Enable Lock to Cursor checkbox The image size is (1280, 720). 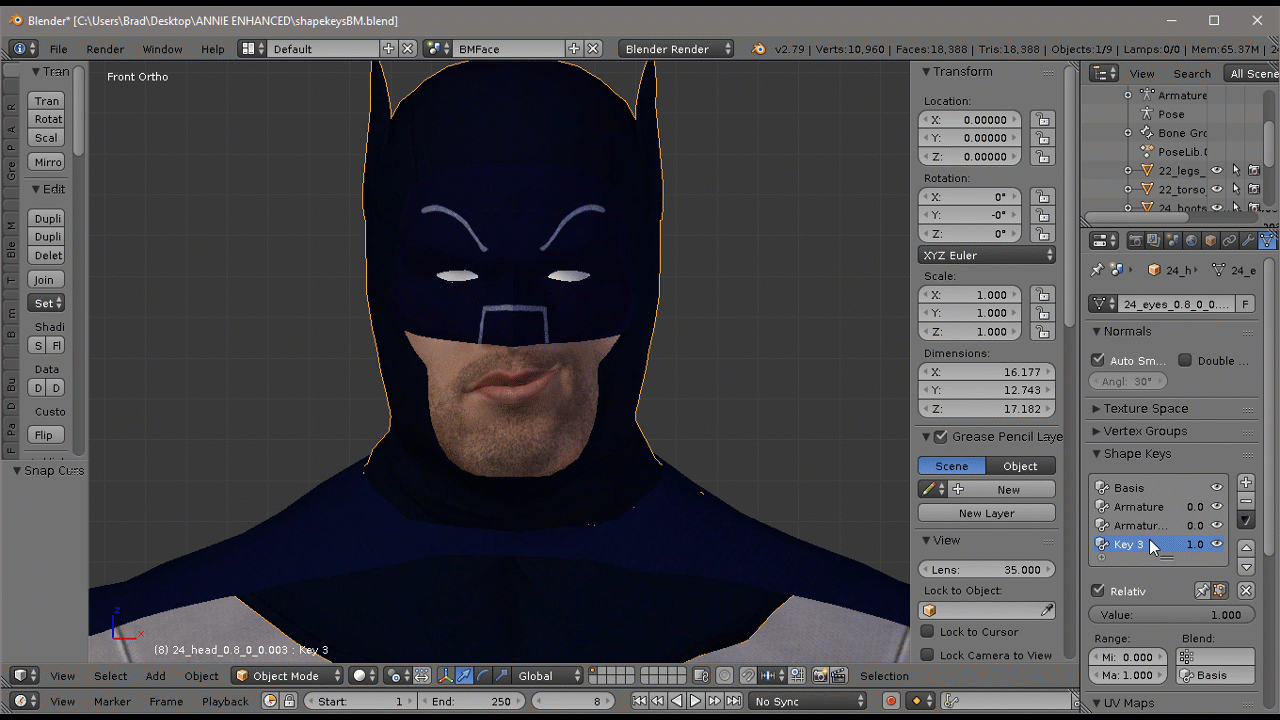tap(928, 632)
